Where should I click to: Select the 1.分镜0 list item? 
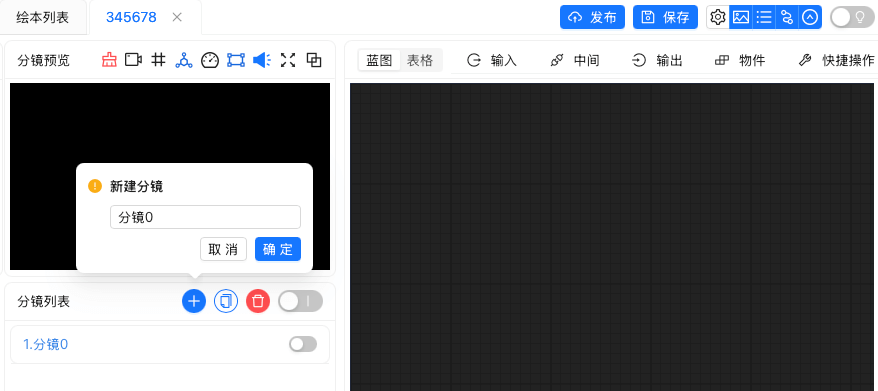pos(170,344)
